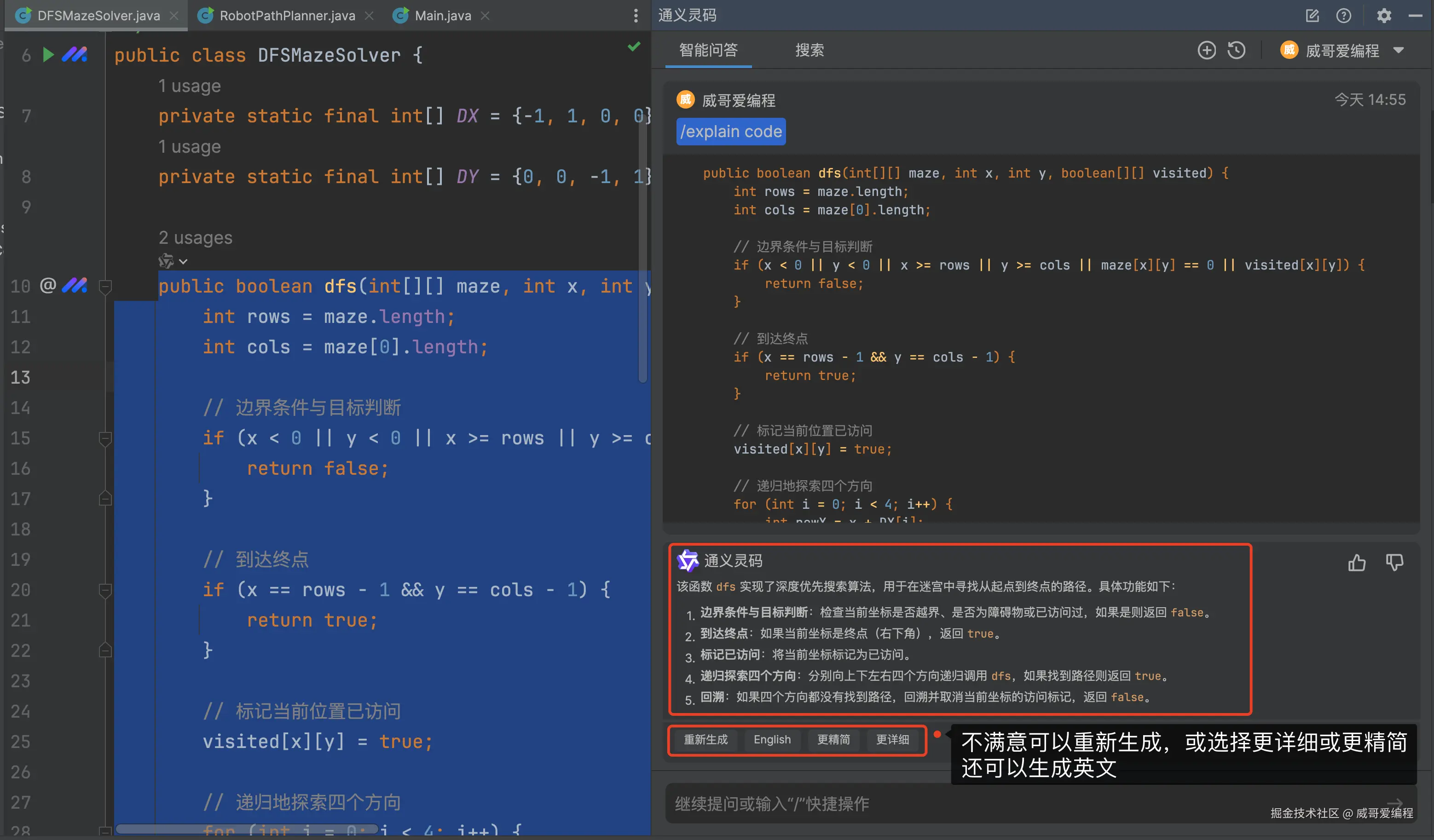This screenshot has height=840, width=1434.
Task: Click the 更精简 button
Action: click(x=833, y=739)
